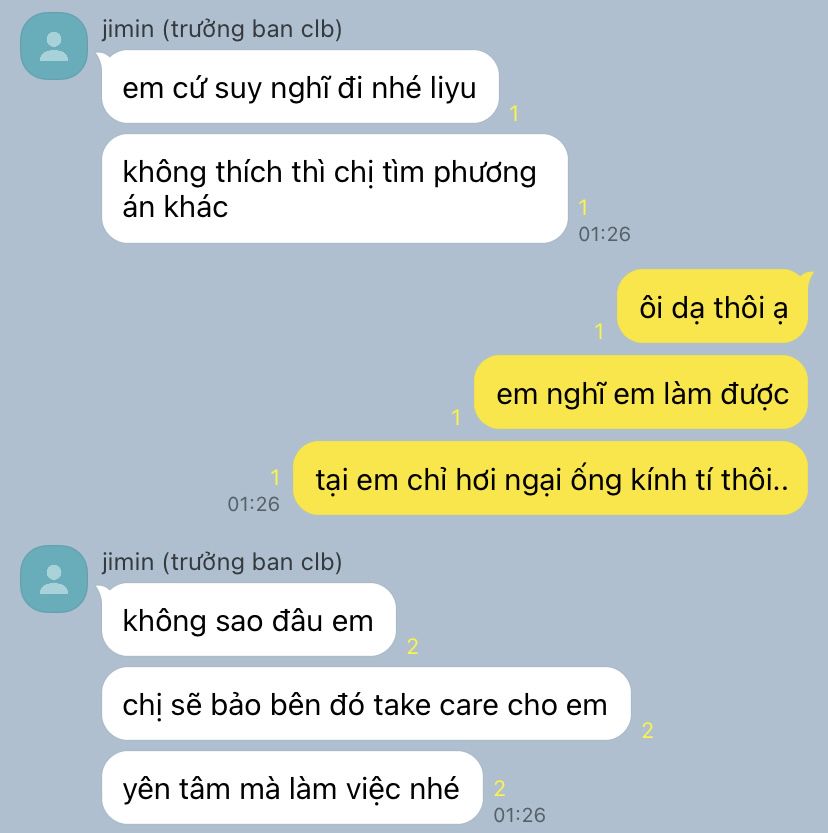The height and width of the screenshot is (833, 828).
Task: Tap the 01:26 timestamp beside the "ống kính" message
Action: tap(253, 504)
